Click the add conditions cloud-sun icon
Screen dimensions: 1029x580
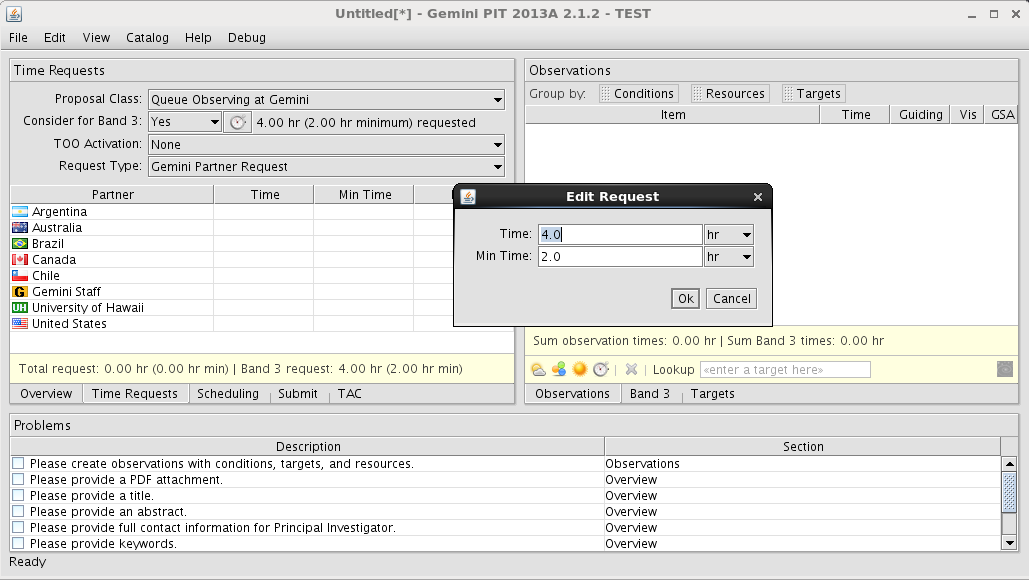(x=538, y=369)
